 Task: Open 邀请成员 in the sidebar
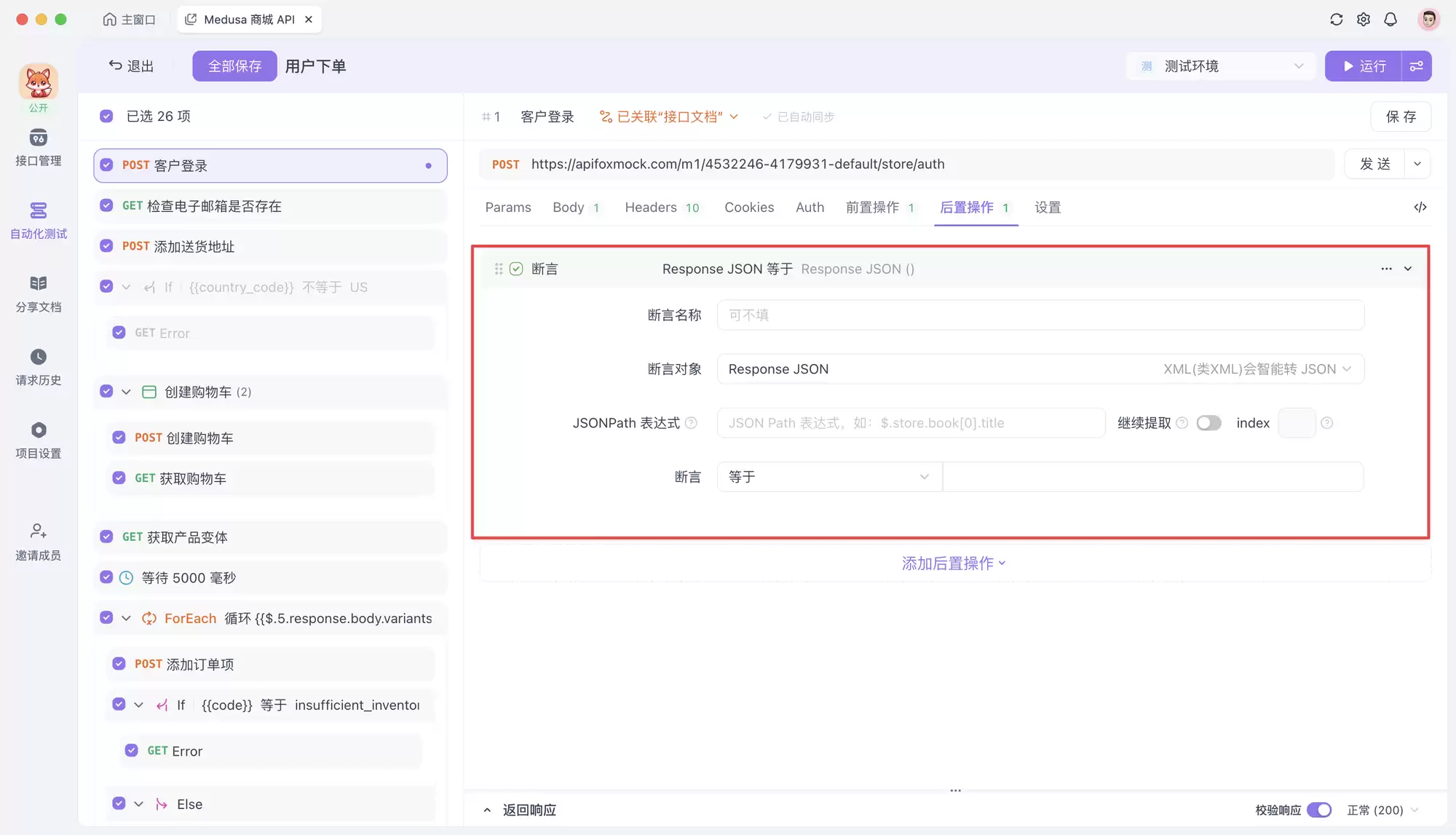[38, 542]
